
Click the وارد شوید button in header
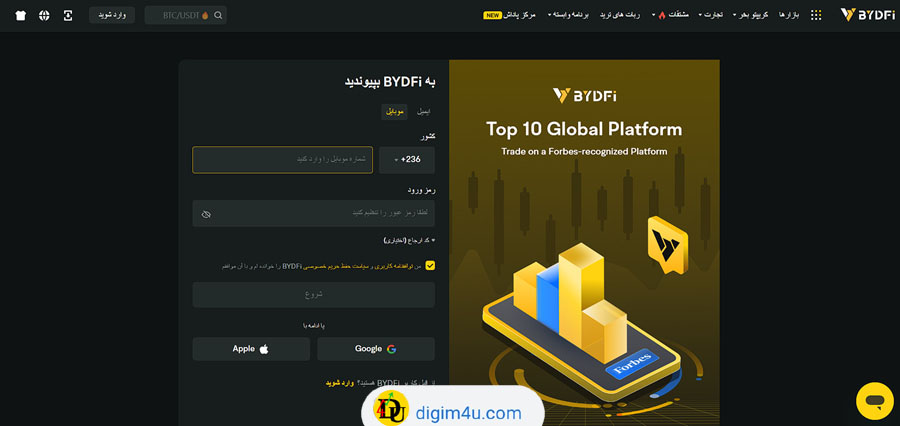point(112,16)
